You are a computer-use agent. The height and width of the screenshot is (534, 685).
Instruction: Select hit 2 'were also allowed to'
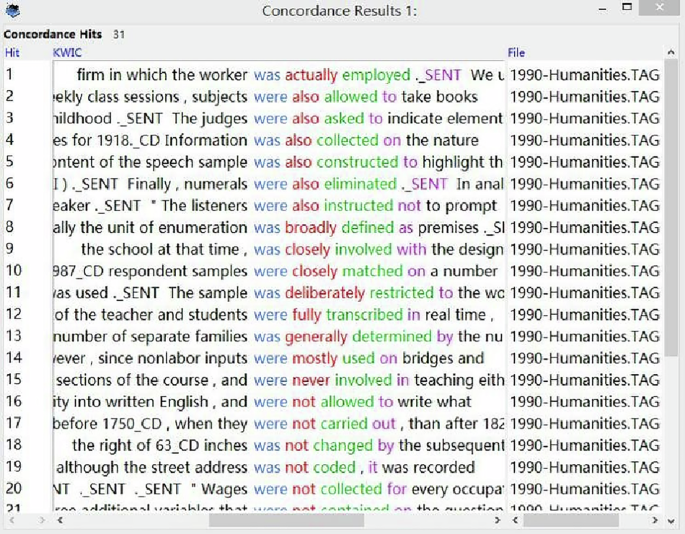click(325, 97)
